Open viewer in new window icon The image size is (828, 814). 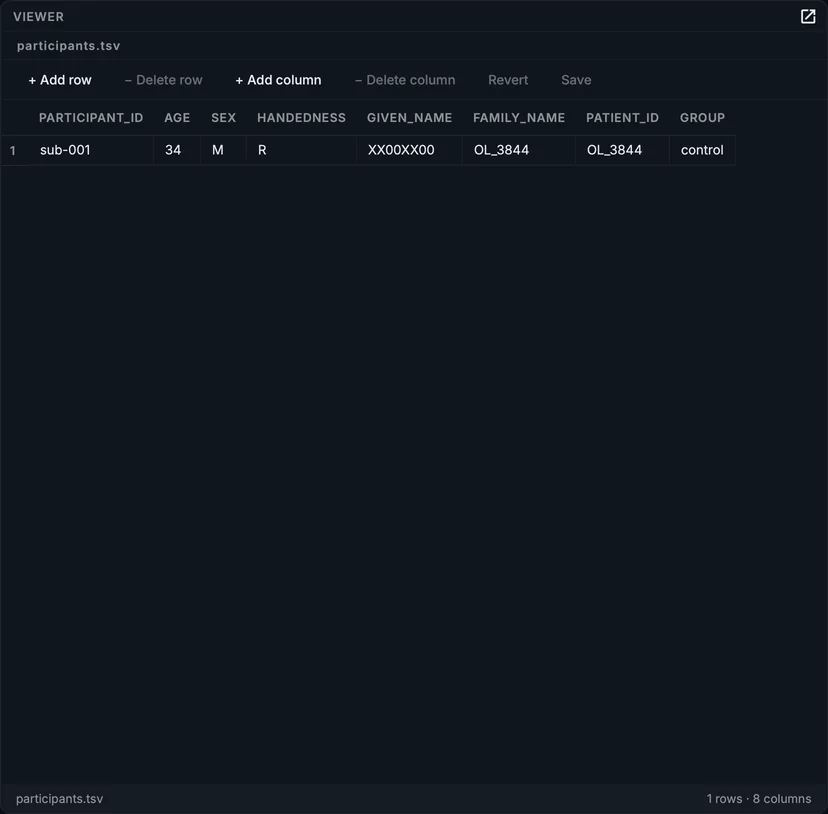[x=807, y=16]
